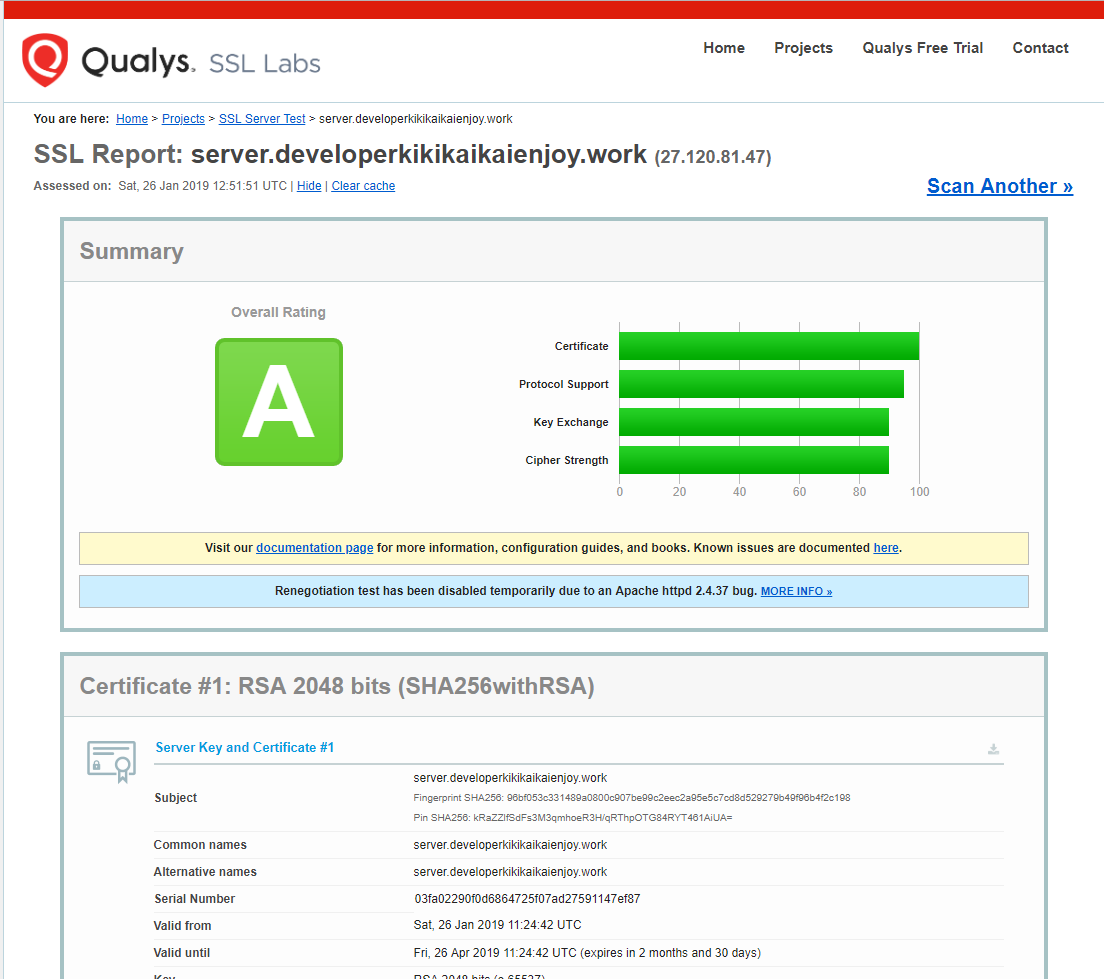
Task: Open the Contact menu item
Action: coord(1040,48)
